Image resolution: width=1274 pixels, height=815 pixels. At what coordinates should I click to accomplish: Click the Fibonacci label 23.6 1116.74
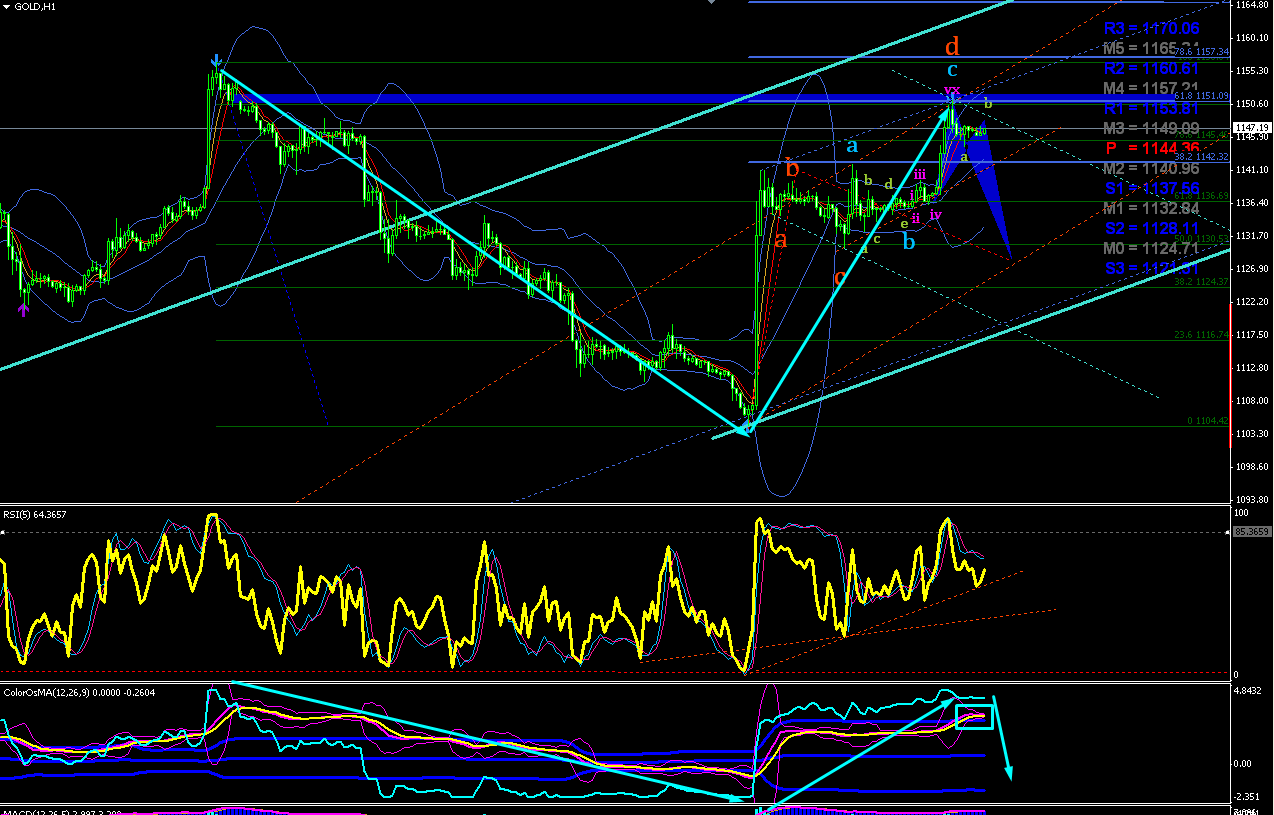pyautogui.click(x=1202, y=335)
